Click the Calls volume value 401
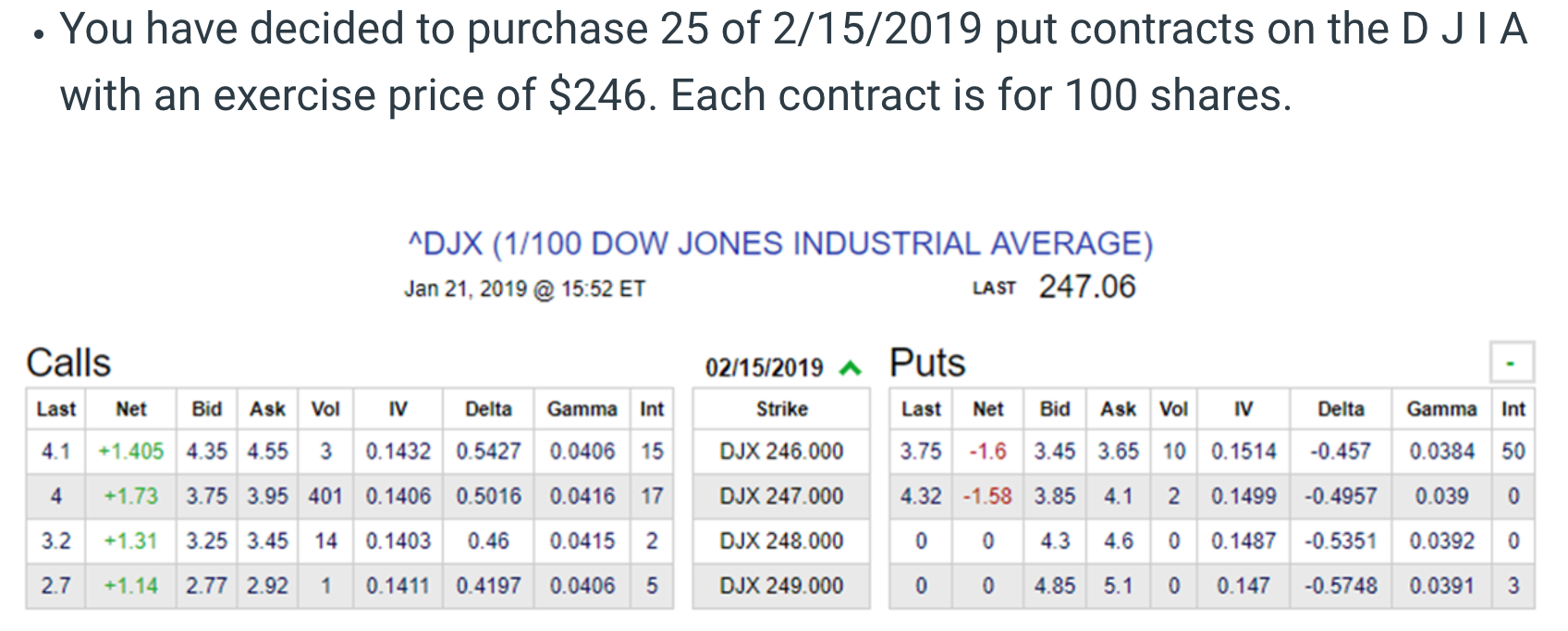Image resolution: width=1568 pixels, height=631 pixels. (x=325, y=496)
